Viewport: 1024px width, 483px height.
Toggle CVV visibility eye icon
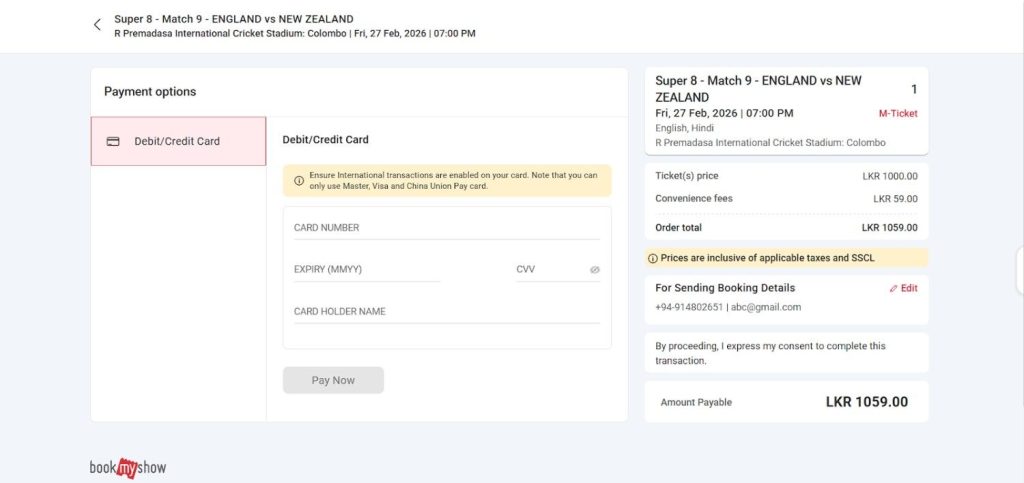pos(594,270)
